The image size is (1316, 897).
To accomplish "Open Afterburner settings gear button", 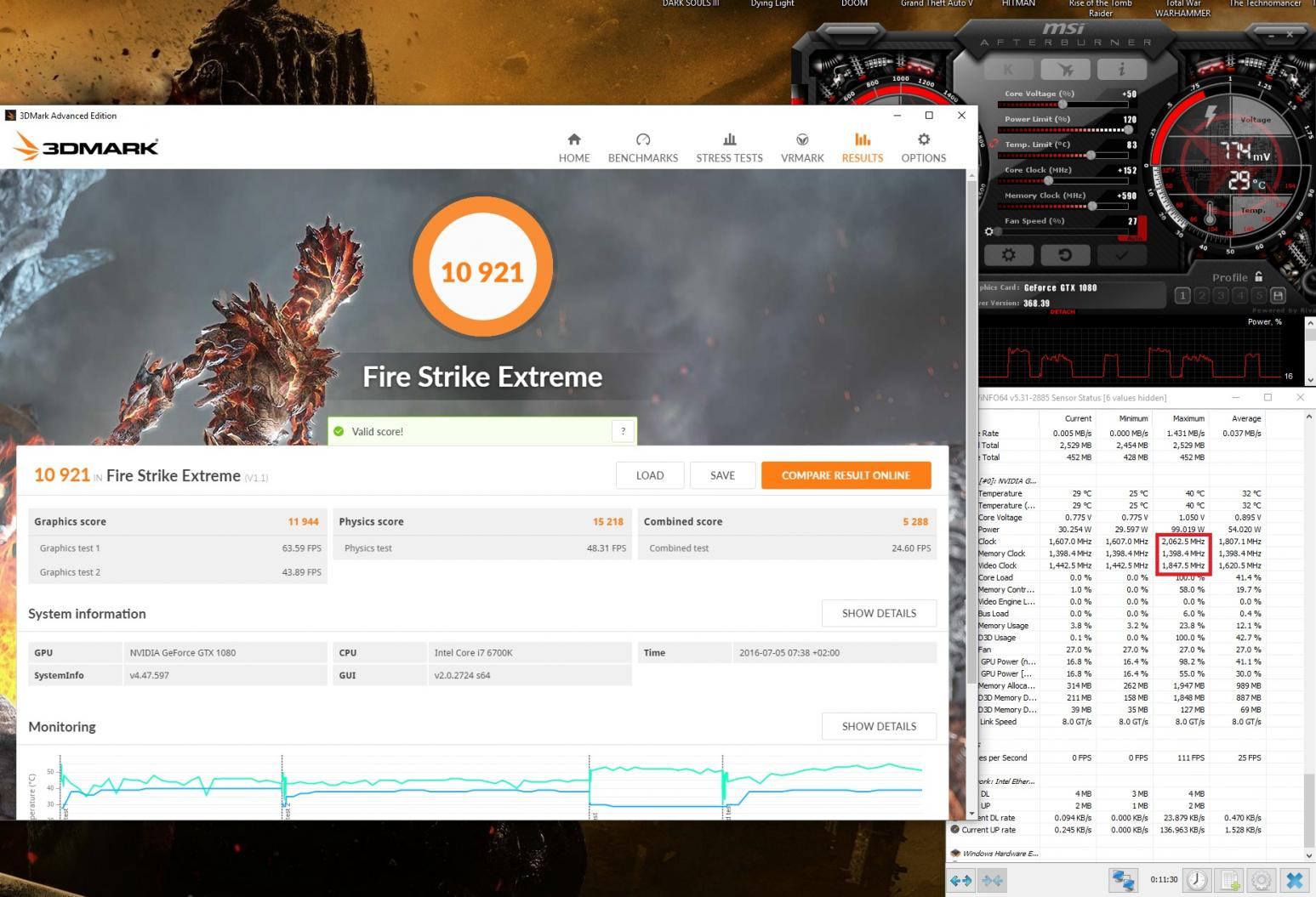I will pos(1008,254).
